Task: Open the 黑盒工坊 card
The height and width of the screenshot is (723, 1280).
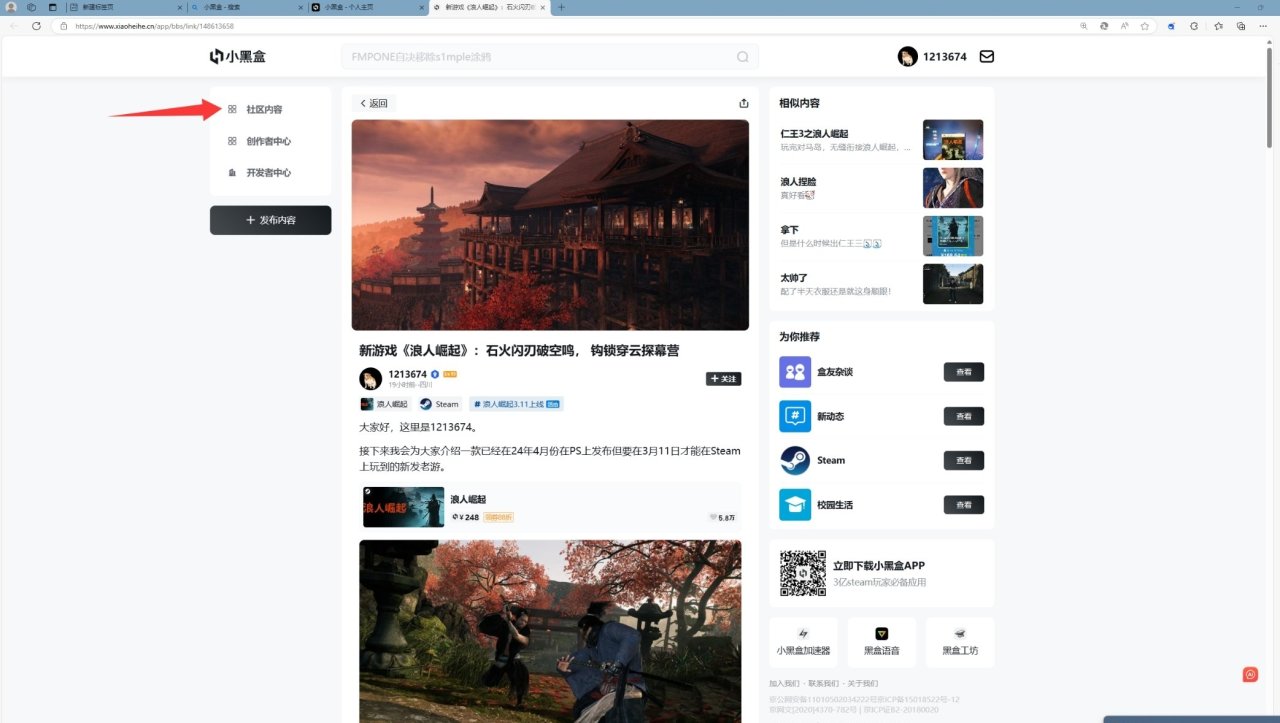Action: [x=960, y=642]
